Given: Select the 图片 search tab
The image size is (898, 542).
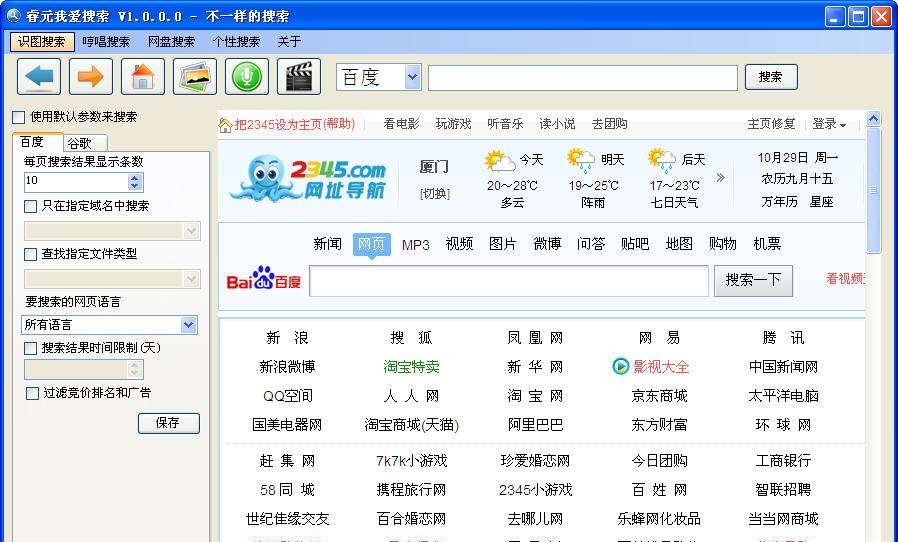Looking at the screenshot, I should [503, 243].
